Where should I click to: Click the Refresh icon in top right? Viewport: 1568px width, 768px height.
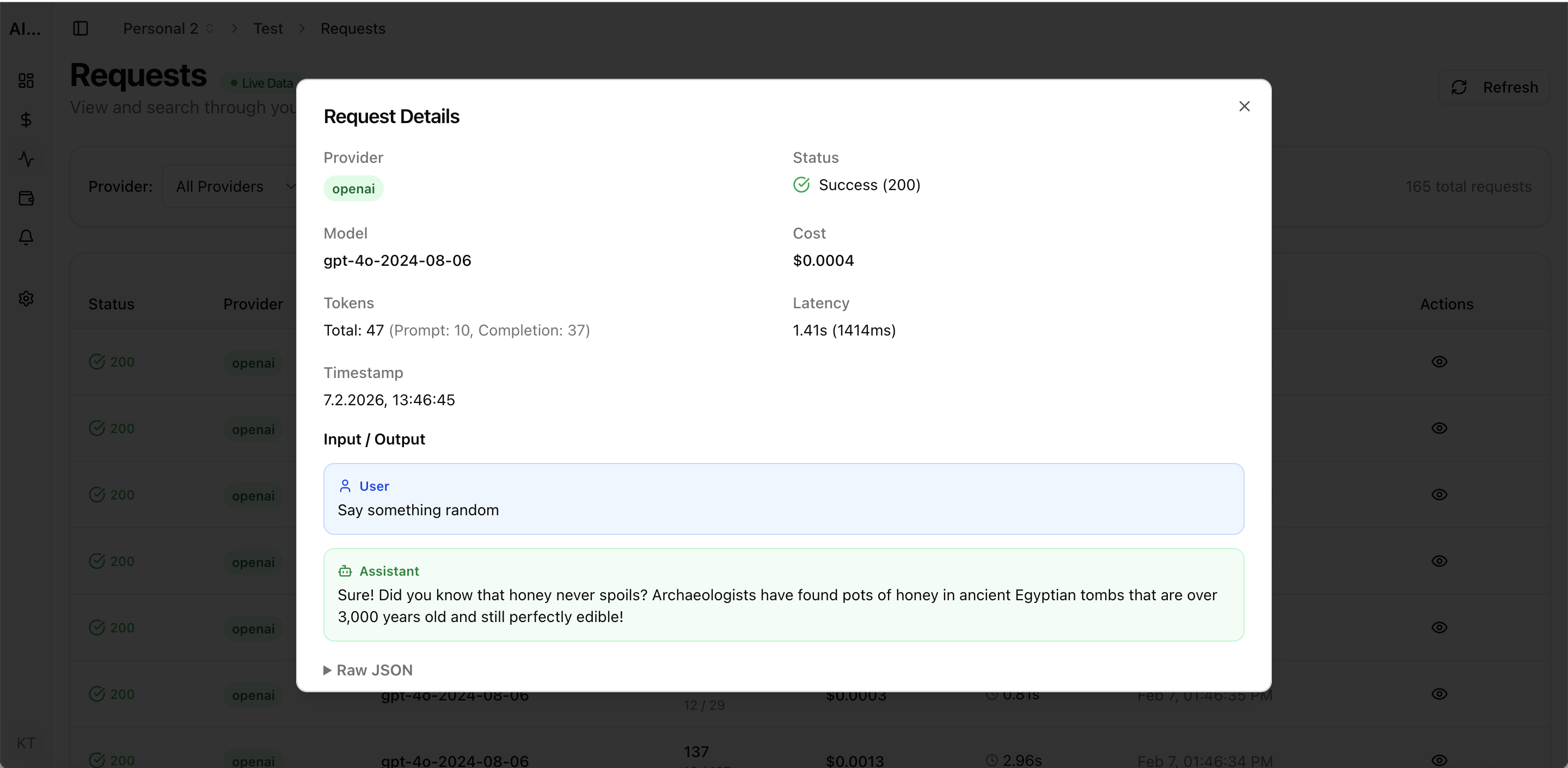(1460, 87)
